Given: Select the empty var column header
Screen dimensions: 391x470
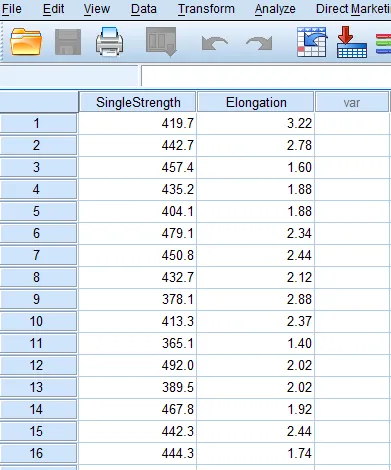Looking at the screenshot, I should pyautogui.click(x=352, y=102).
